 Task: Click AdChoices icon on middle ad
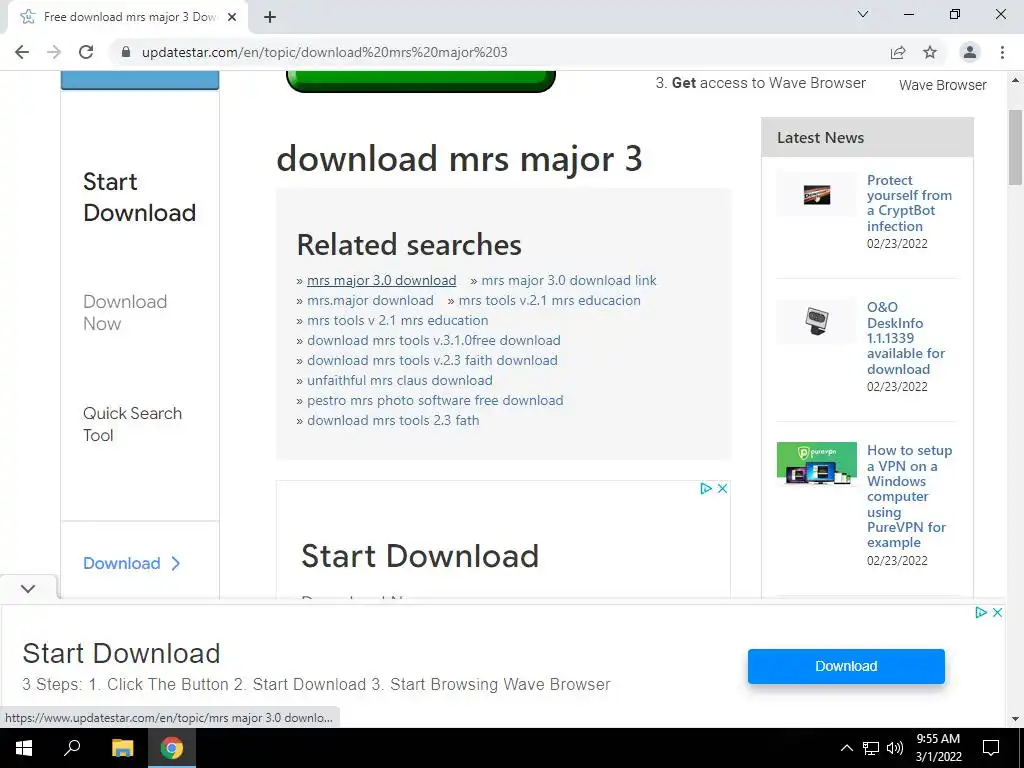coord(706,488)
